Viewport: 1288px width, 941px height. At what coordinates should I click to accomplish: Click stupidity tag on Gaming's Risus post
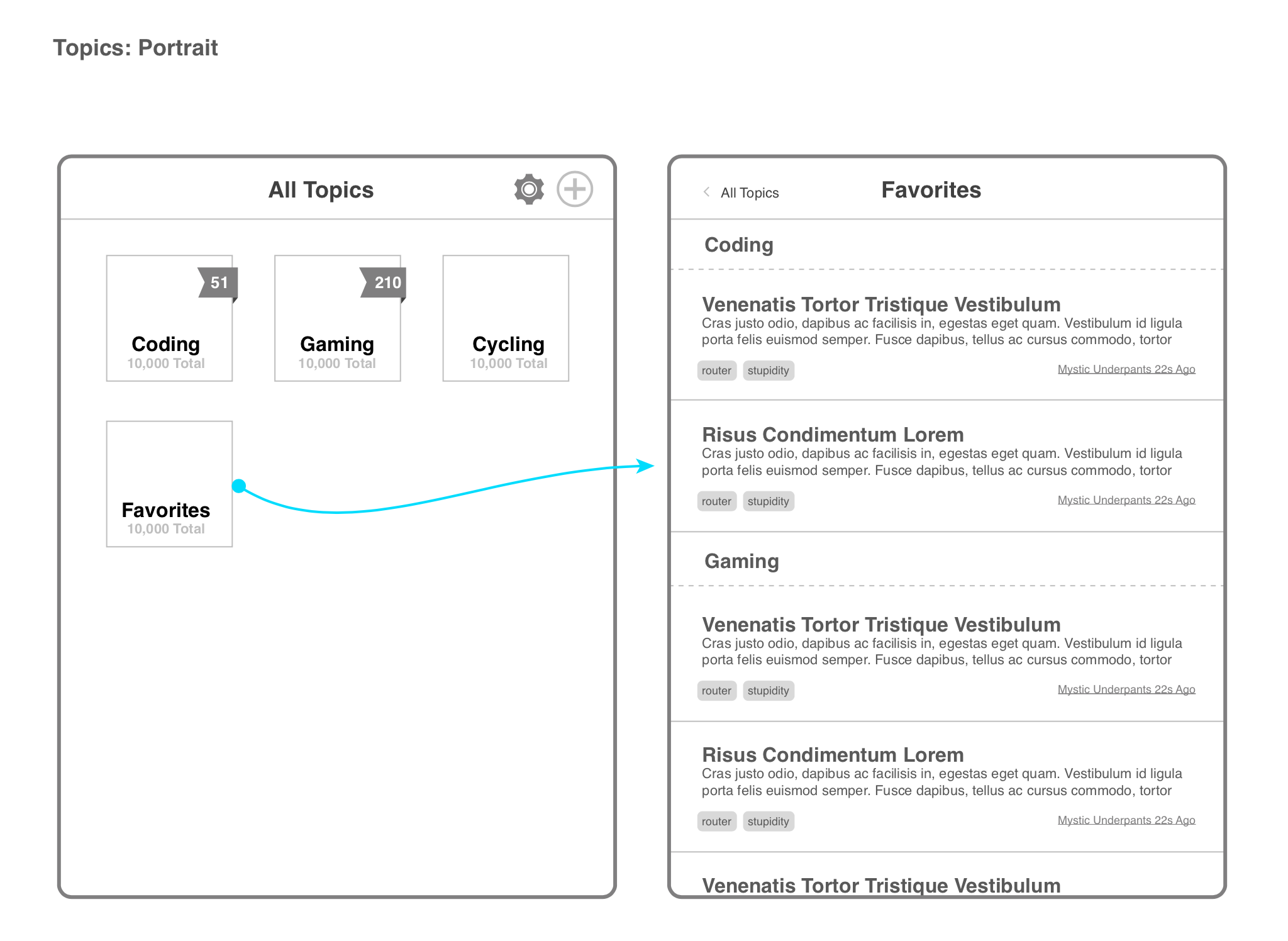click(x=768, y=821)
